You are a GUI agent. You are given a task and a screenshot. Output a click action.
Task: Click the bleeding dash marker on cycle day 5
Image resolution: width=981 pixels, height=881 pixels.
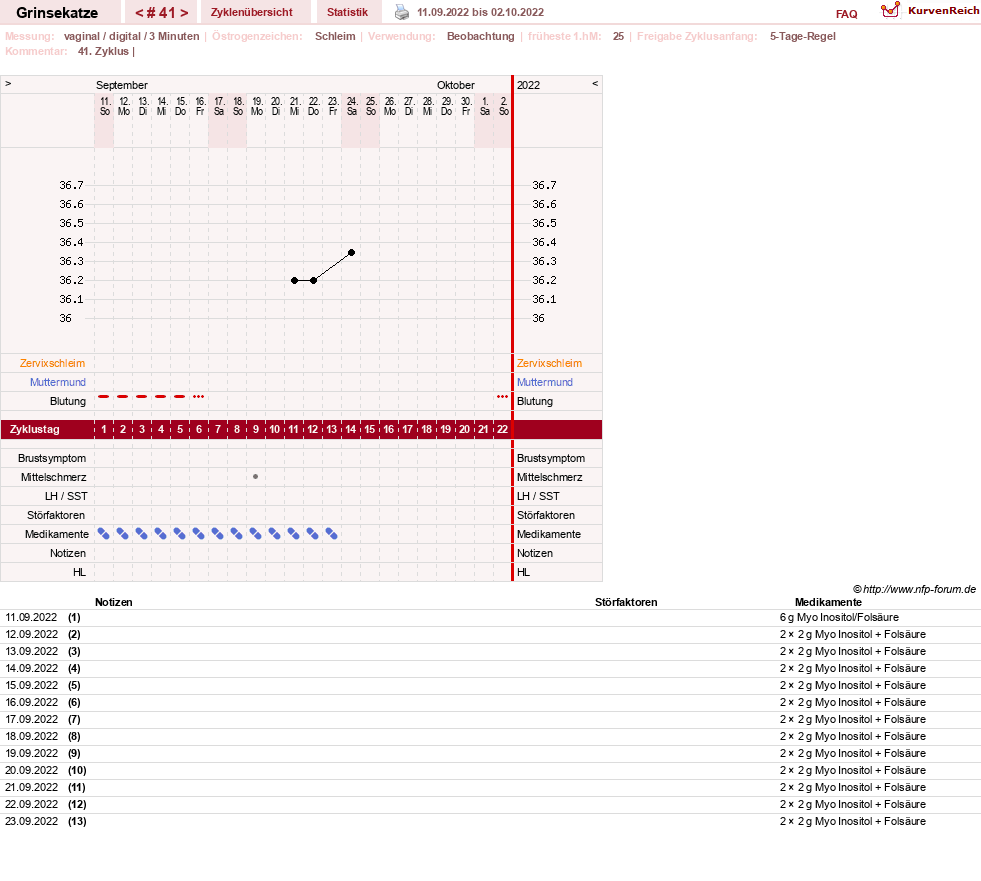[x=180, y=397]
